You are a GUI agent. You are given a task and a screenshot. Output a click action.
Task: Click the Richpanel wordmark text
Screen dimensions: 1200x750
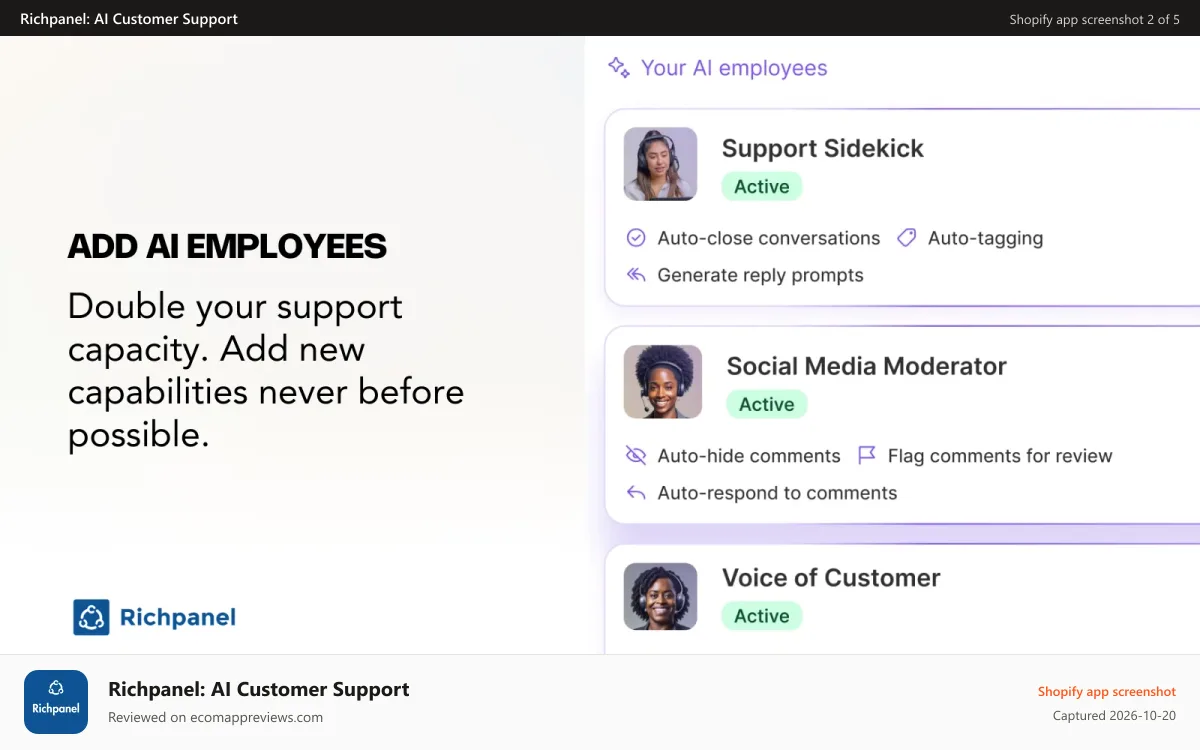click(178, 618)
